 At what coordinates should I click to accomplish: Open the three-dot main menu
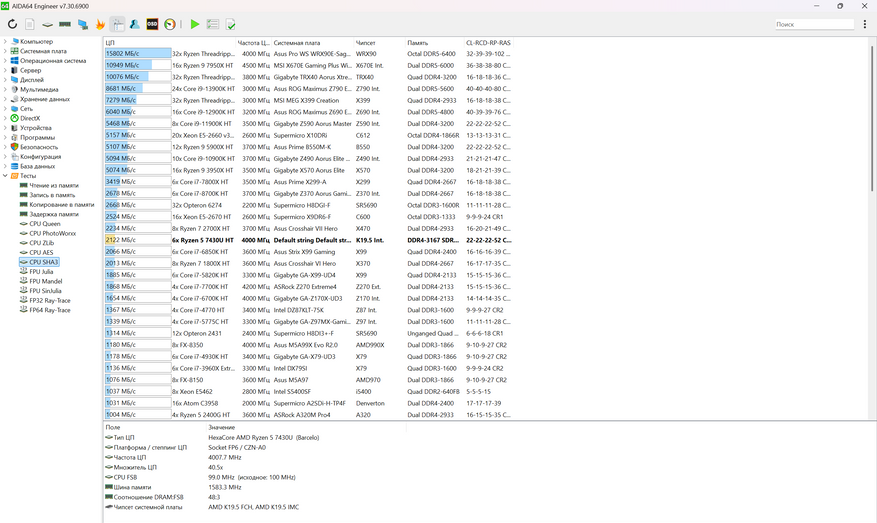pos(865,24)
